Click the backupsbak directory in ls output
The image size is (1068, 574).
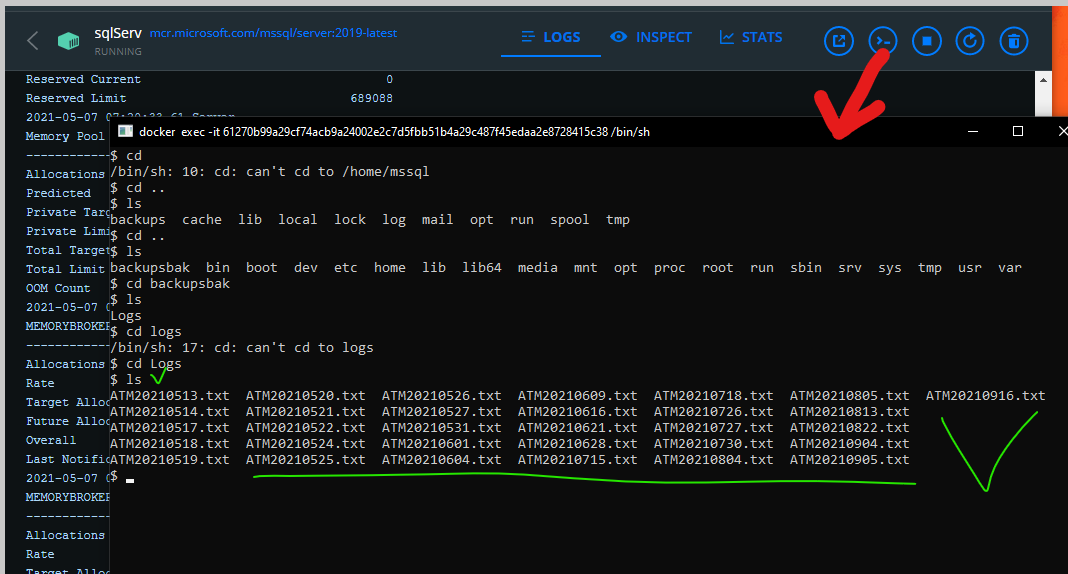point(150,268)
